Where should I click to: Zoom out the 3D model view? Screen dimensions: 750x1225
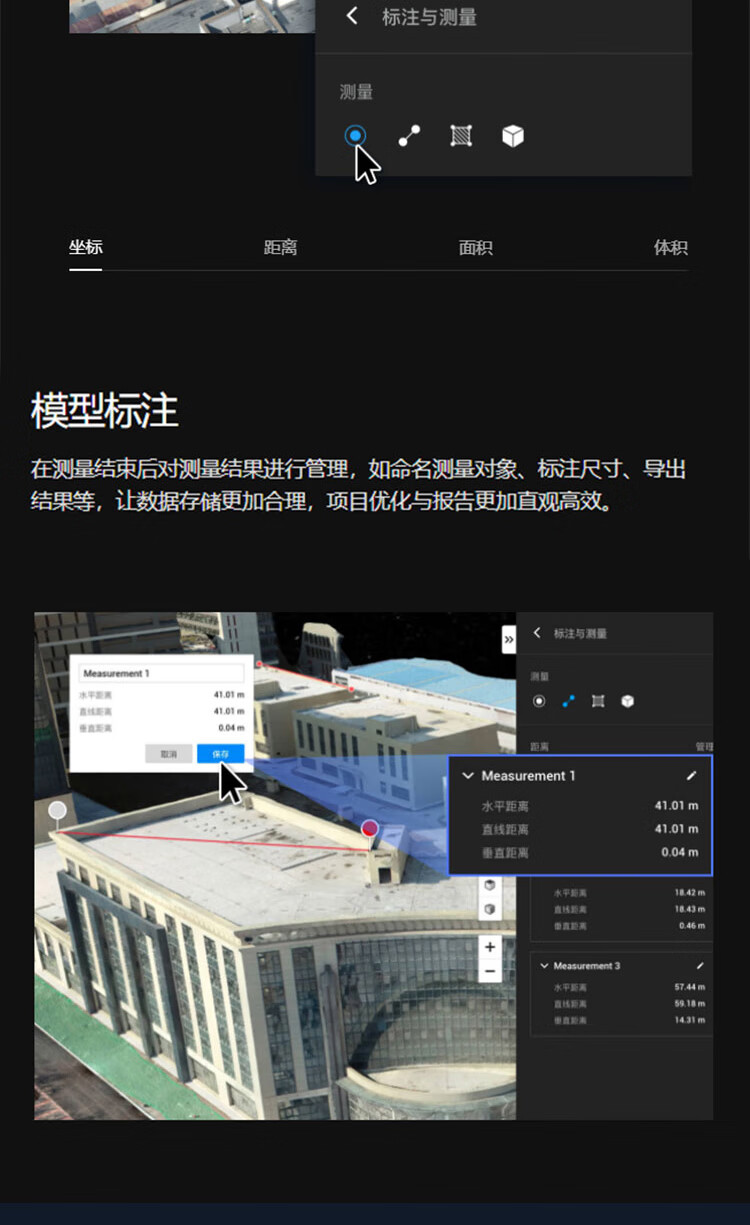490,970
